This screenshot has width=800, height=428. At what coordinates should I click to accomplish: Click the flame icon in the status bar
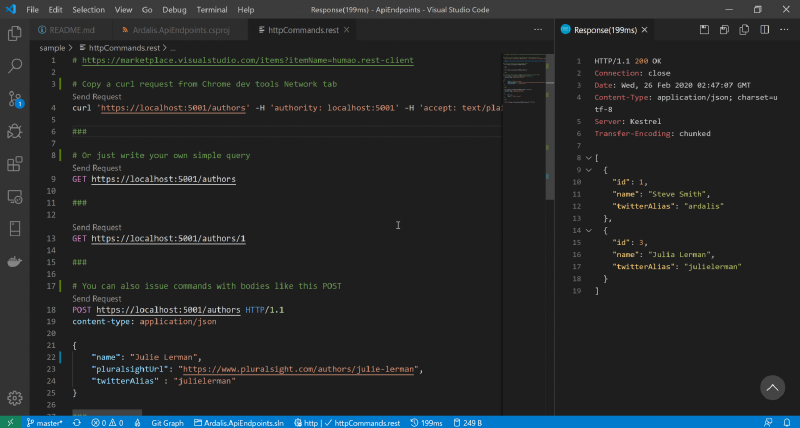click(x=137, y=422)
